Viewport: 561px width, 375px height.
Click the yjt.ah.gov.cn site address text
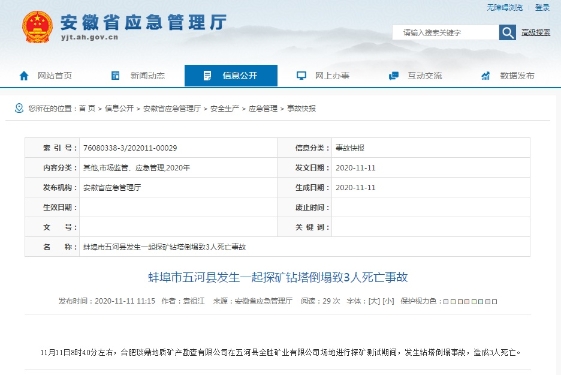click(89, 37)
